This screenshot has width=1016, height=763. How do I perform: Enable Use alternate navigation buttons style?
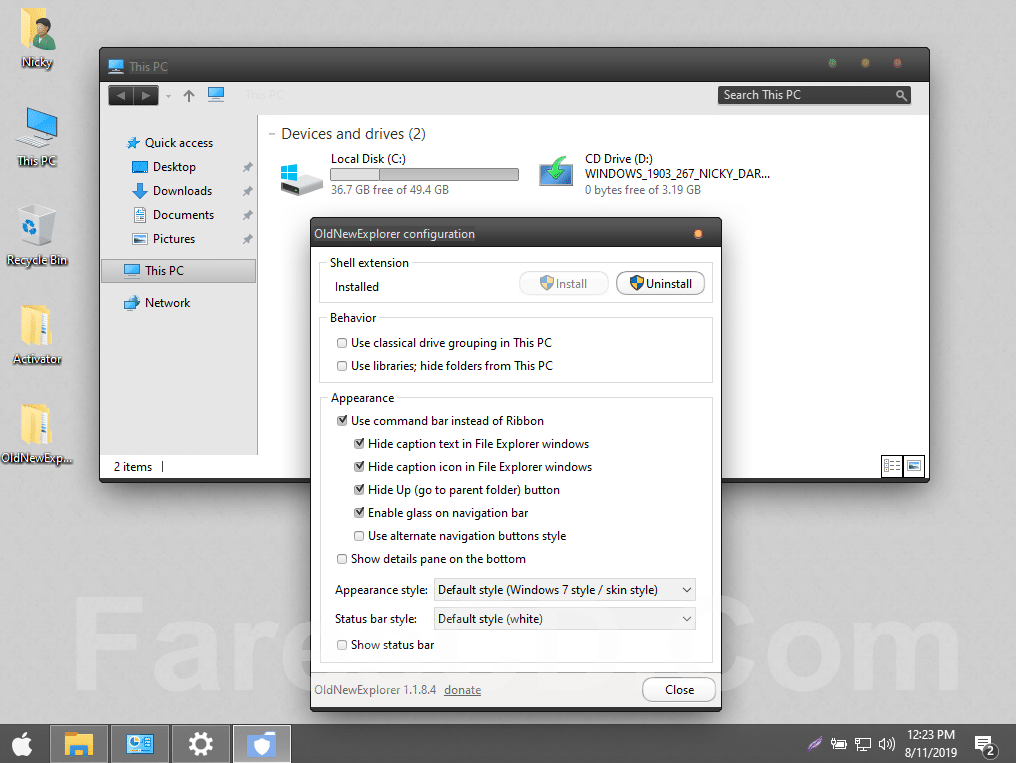[359, 536]
